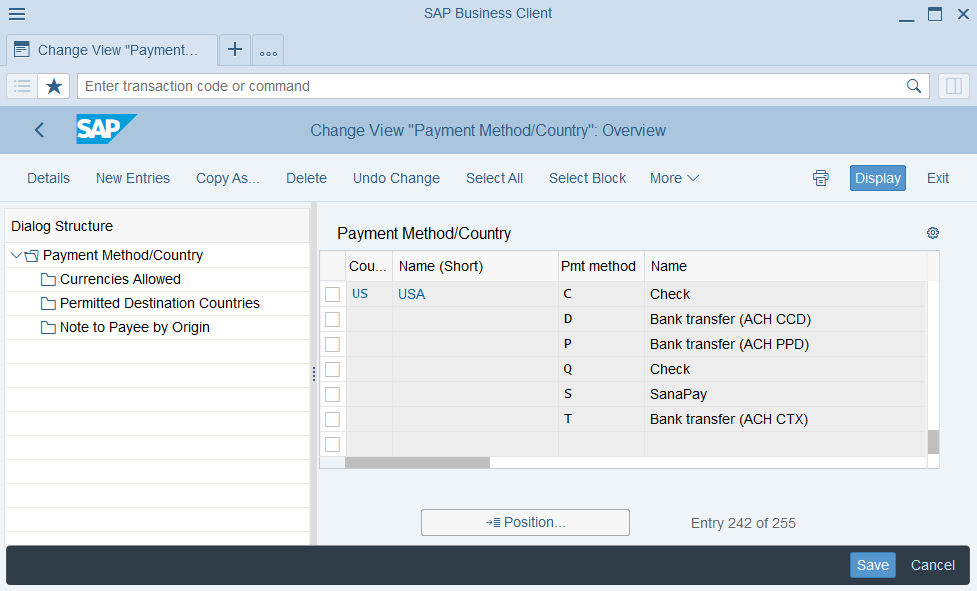Show more tabs via ellipsis icon
The image size is (977, 591).
tap(269, 51)
